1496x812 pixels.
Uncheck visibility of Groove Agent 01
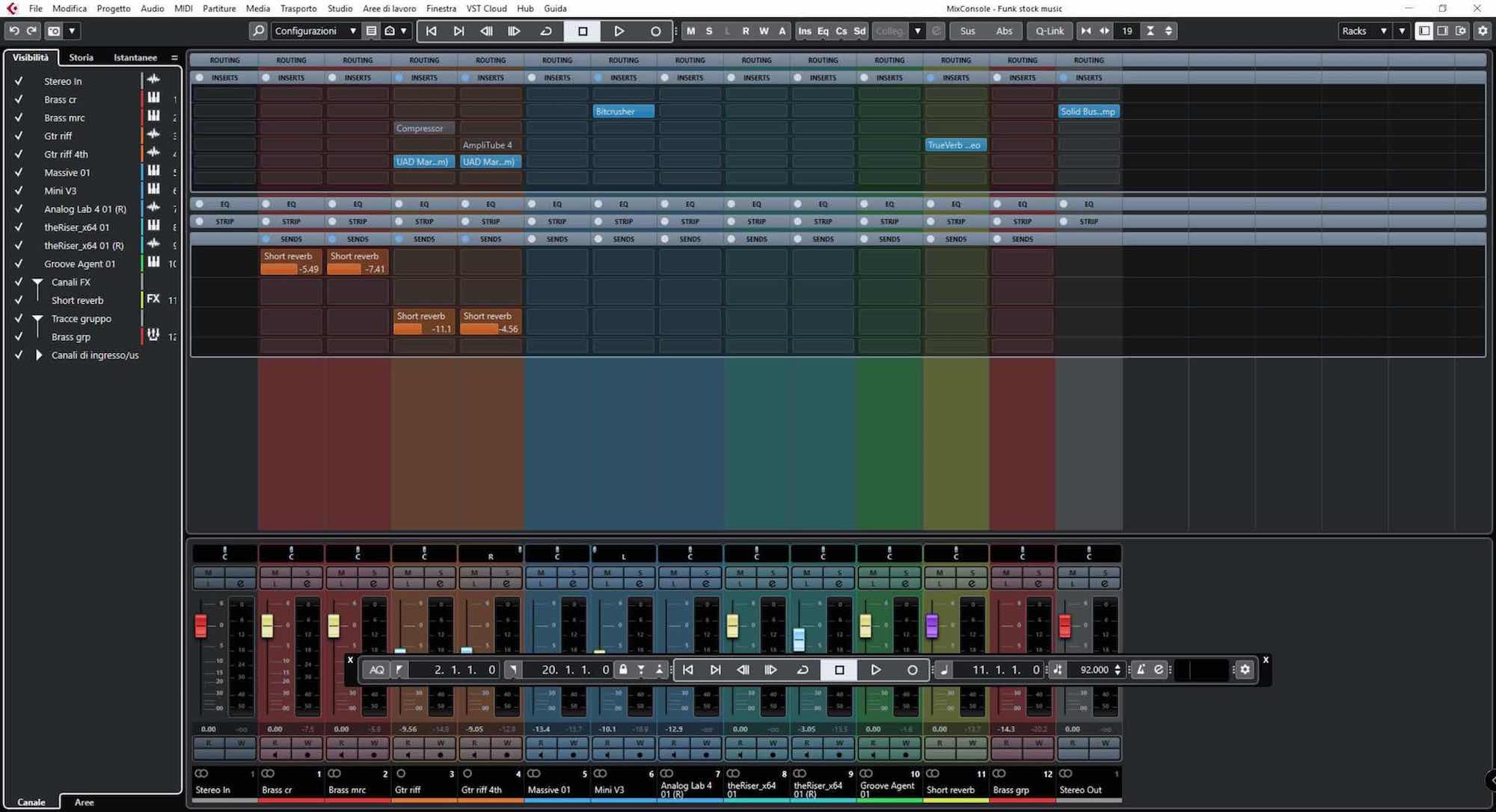tap(19, 264)
